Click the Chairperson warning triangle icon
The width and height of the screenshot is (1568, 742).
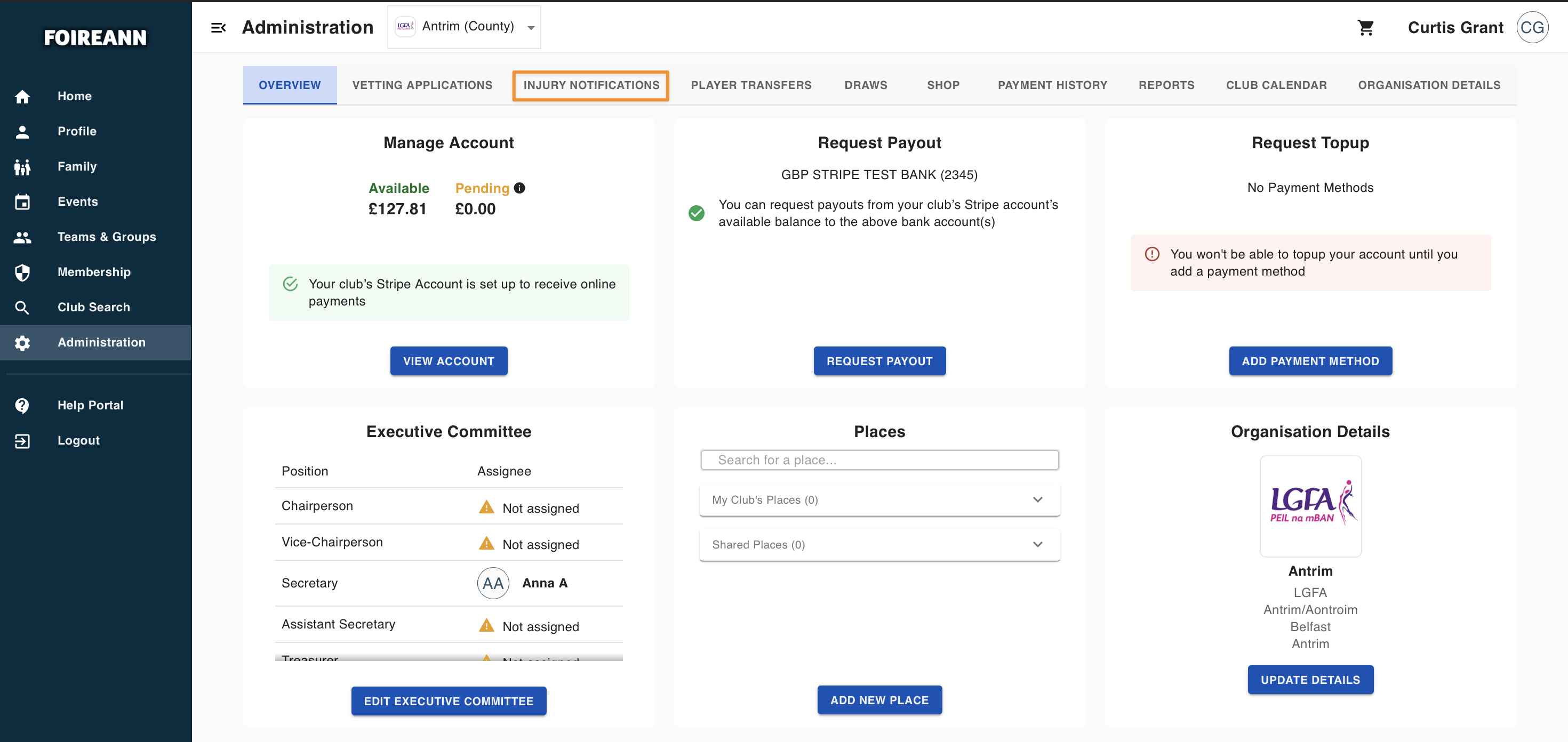pyautogui.click(x=486, y=507)
